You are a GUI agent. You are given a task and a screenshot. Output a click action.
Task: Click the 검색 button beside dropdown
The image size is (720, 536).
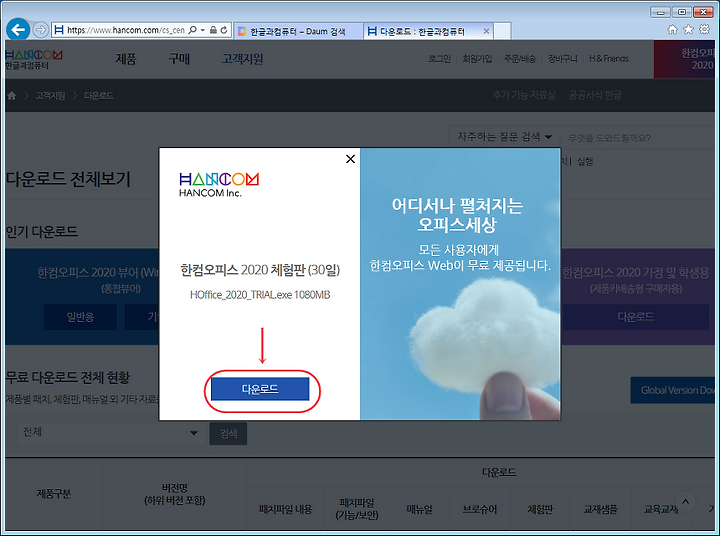[x=228, y=434]
